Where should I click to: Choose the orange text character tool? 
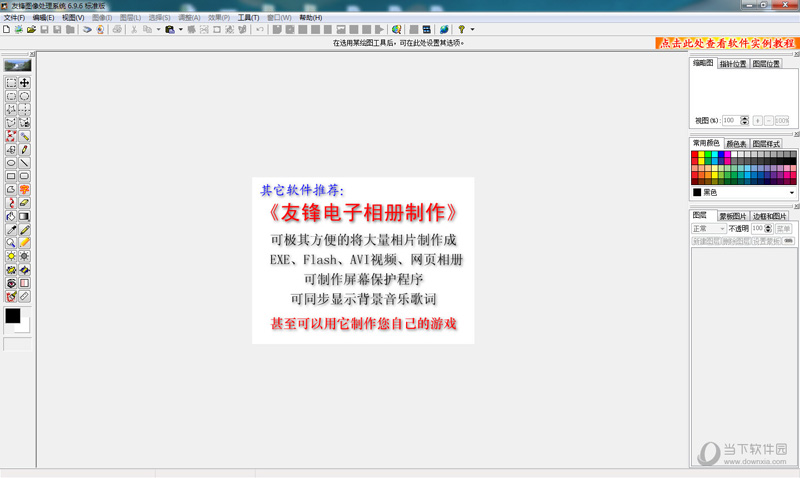point(24,189)
